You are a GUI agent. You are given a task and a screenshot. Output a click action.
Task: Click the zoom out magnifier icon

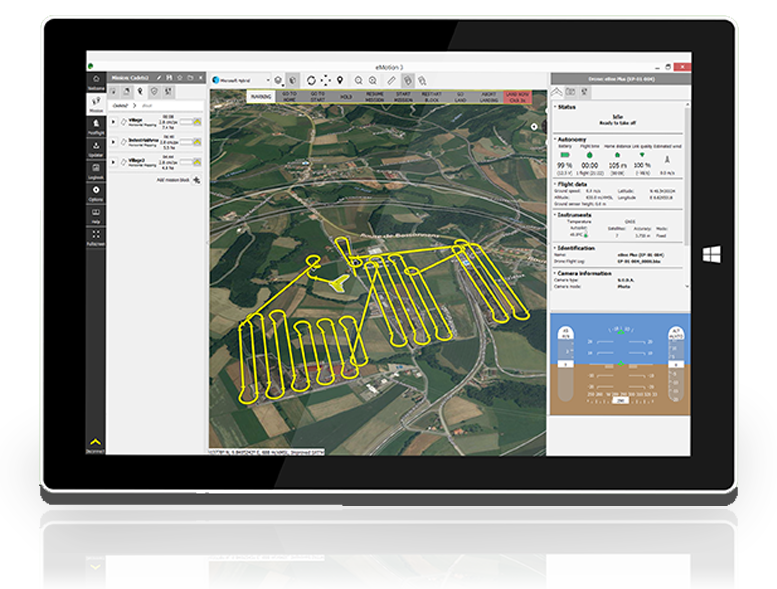(358, 80)
